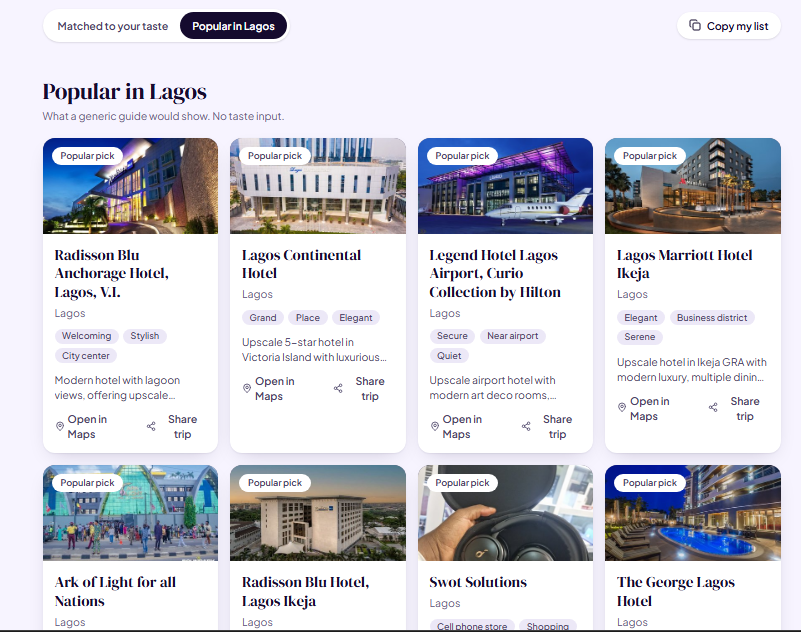
Task: Click map pin icon on Lagos Marriott Hotel Ikeja card
Action: (622, 407)
